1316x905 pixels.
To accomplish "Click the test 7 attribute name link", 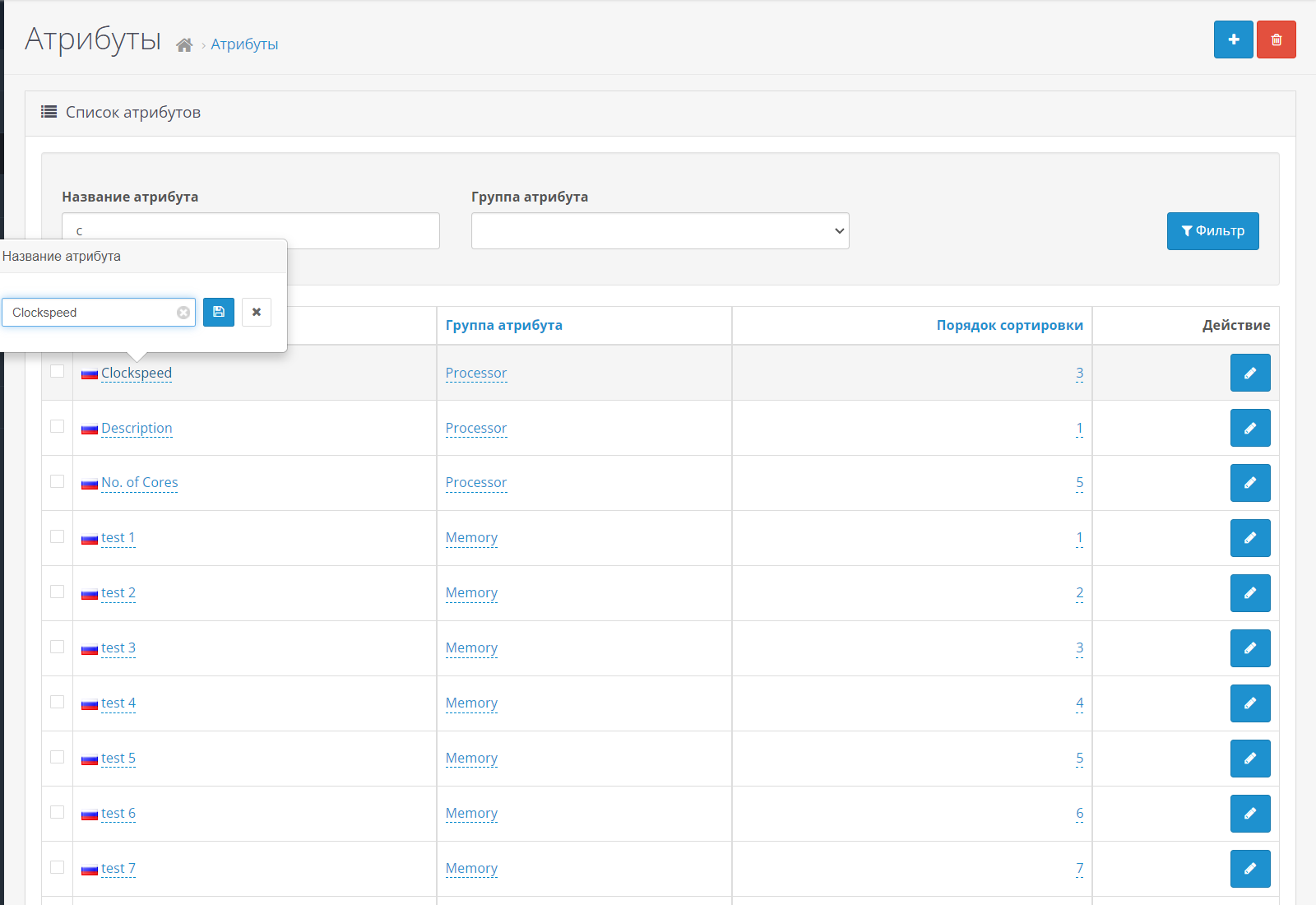I will coord(118,868).
